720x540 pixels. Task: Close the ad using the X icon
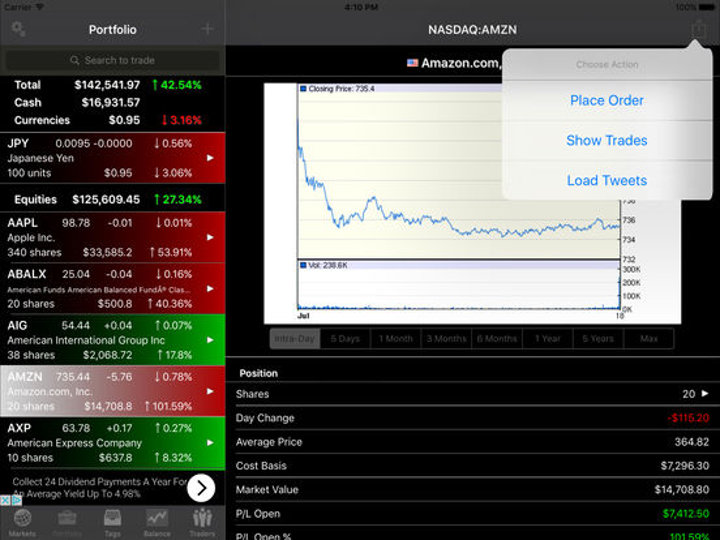pos(5,501)
